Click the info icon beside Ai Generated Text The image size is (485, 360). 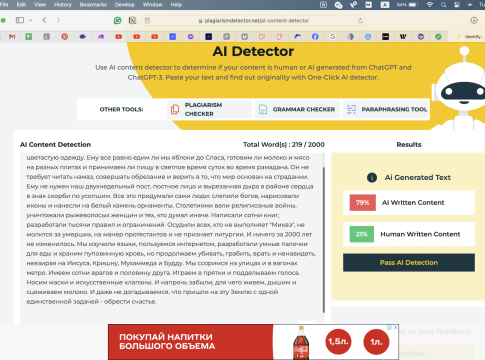372,178
